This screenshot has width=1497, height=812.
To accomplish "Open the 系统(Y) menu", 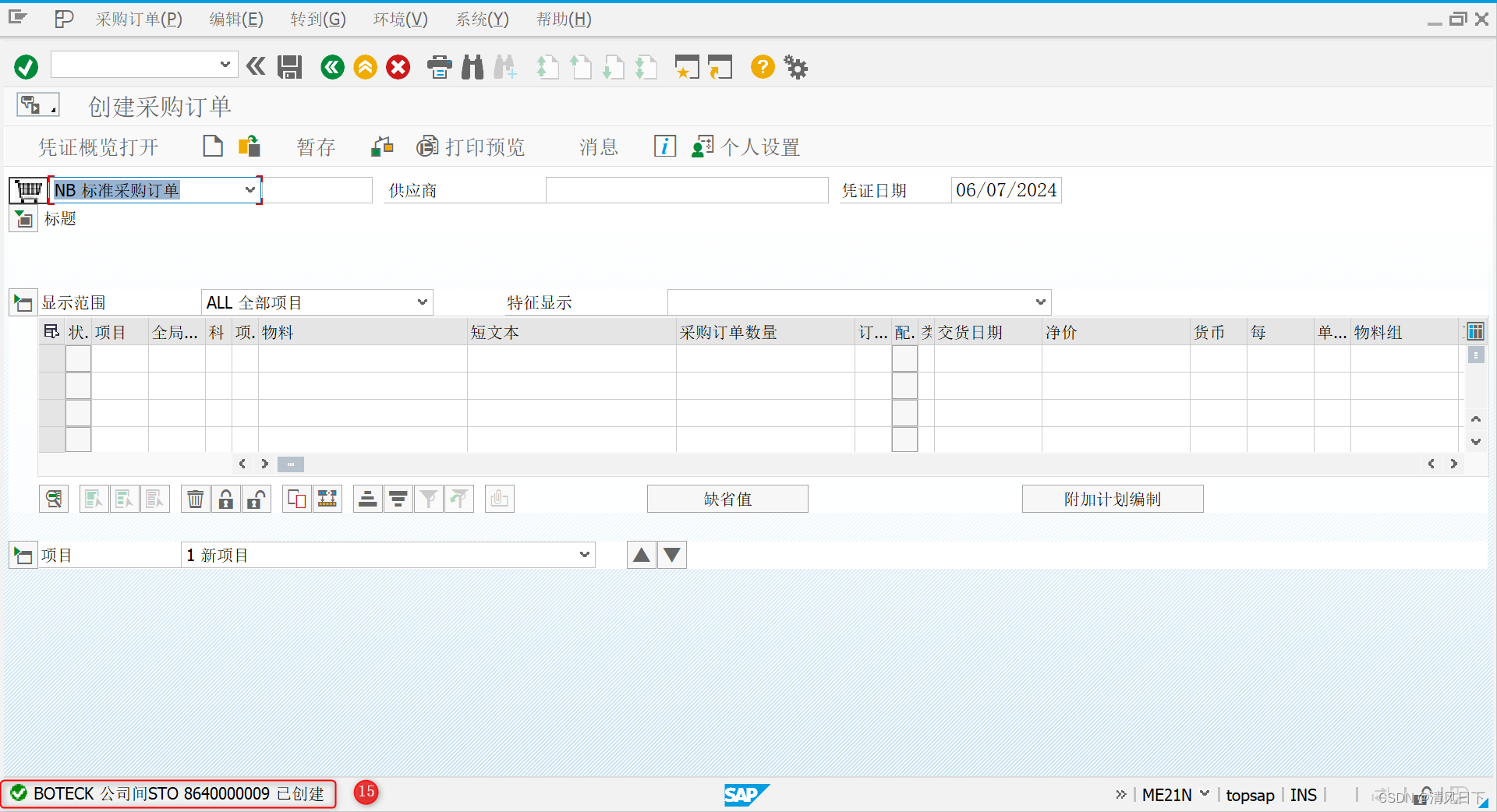I will tap(482, 19).
